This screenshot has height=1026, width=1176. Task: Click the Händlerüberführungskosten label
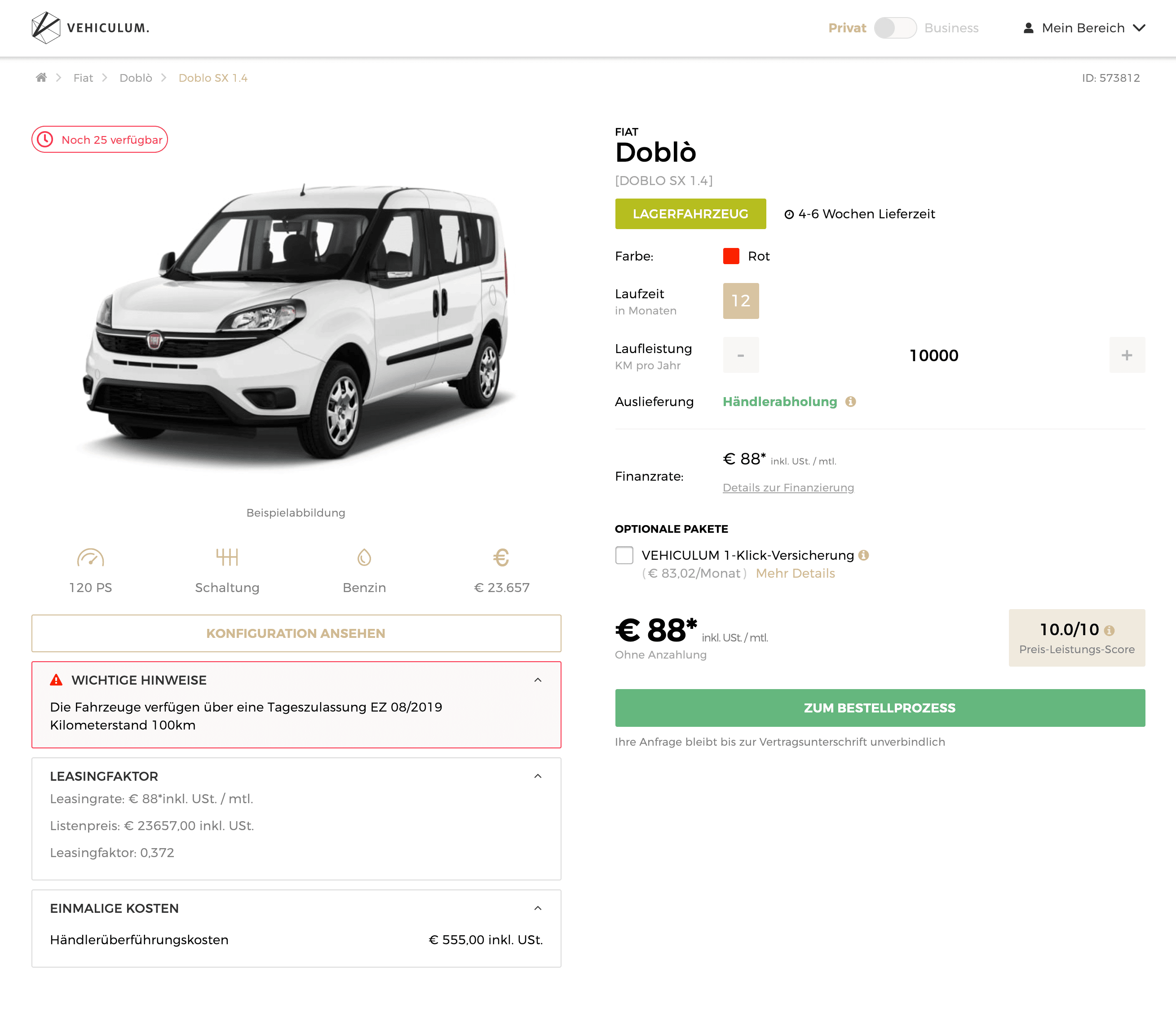(x=139, y=940)
